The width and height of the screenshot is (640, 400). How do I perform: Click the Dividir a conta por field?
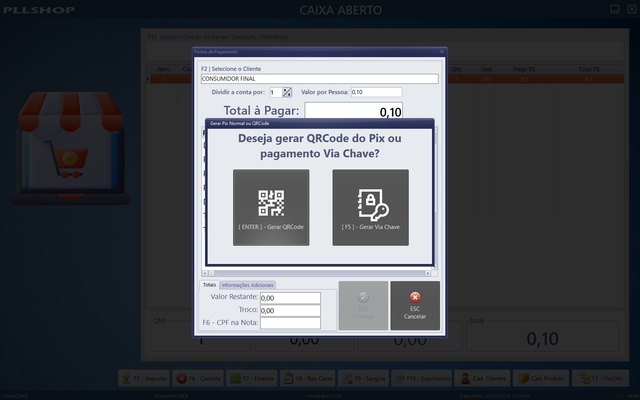[276, 92]
